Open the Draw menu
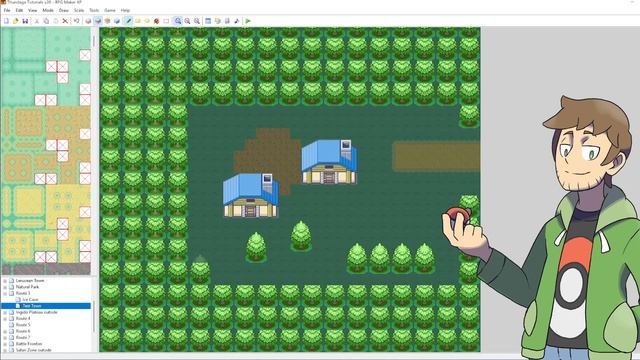640x360 pixels. pos(64,10)
